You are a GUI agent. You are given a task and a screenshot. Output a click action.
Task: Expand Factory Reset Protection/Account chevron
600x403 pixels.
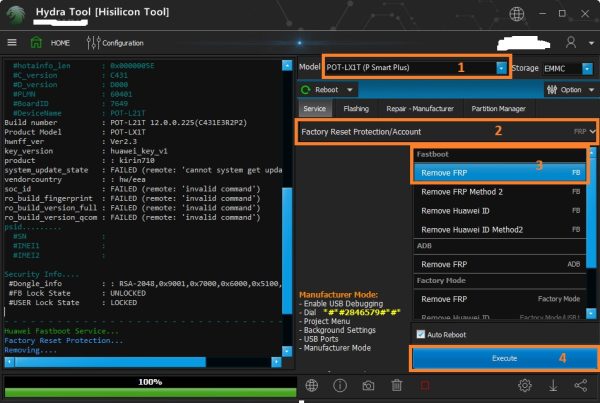[593, 131]
